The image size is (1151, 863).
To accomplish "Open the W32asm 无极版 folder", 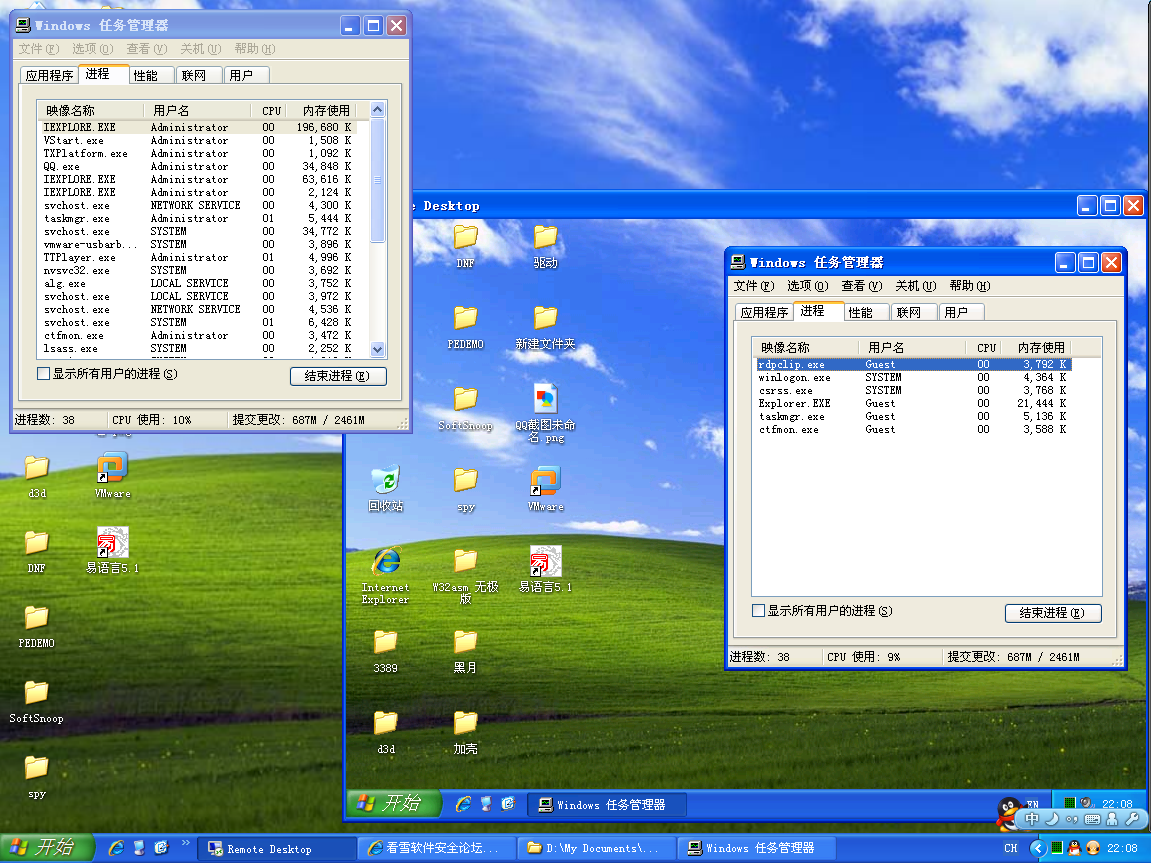I will [x=465, y=576].
